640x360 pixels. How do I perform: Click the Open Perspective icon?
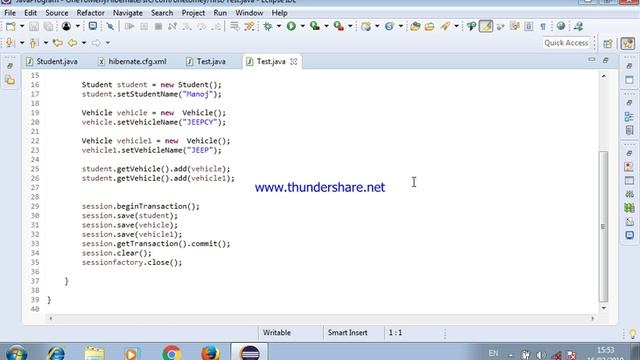pyautogui.click(x=608, y=43)
